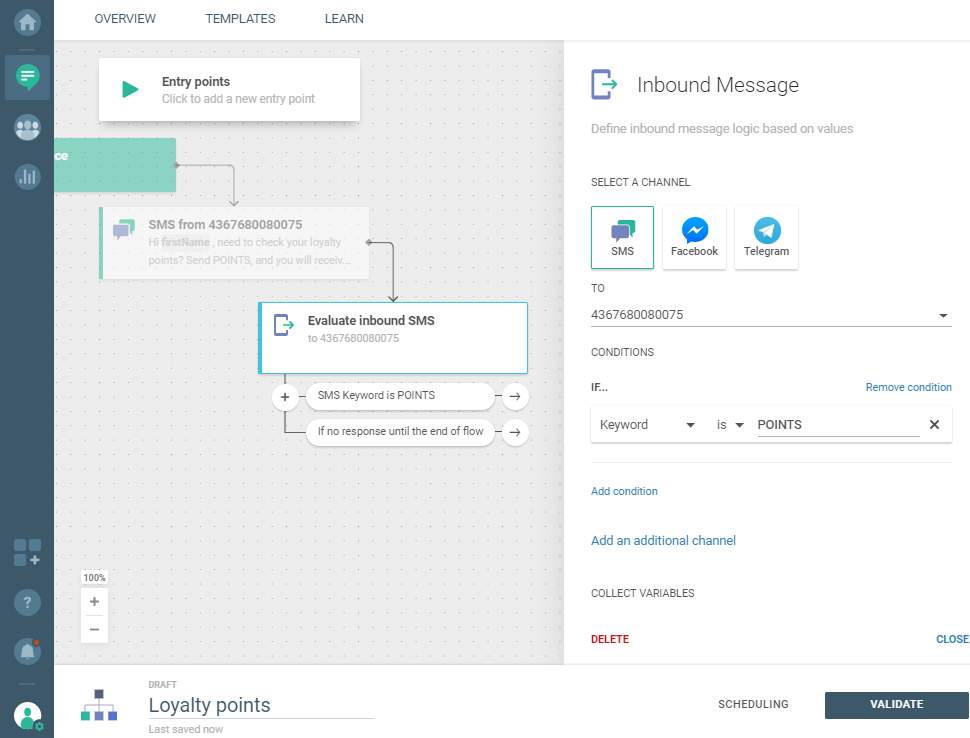Remove the POINTS condition with X icon
The image size is (970, 738).
934,425
